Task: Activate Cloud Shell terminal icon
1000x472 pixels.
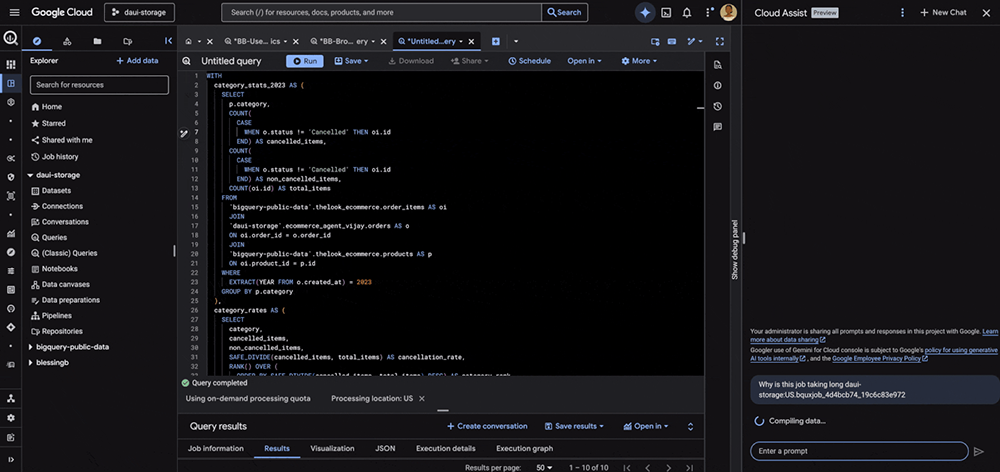Action: pos(666,12)
